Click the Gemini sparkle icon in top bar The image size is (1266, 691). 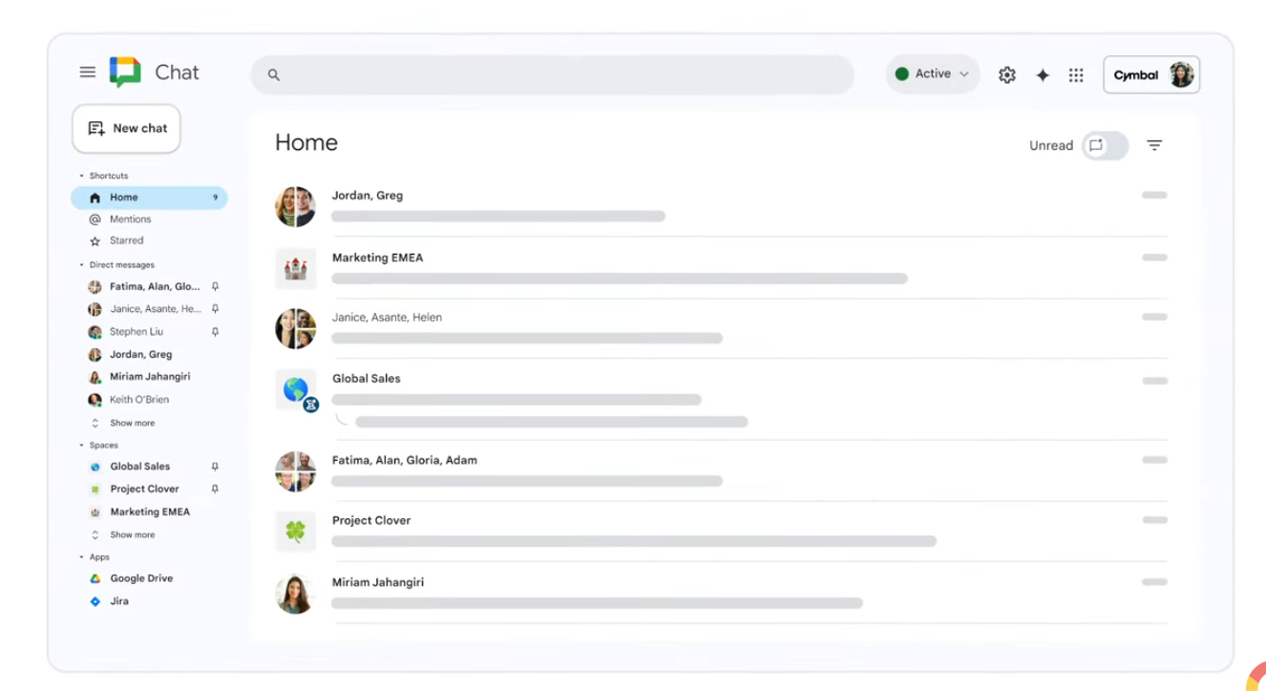click(1042, 74)
